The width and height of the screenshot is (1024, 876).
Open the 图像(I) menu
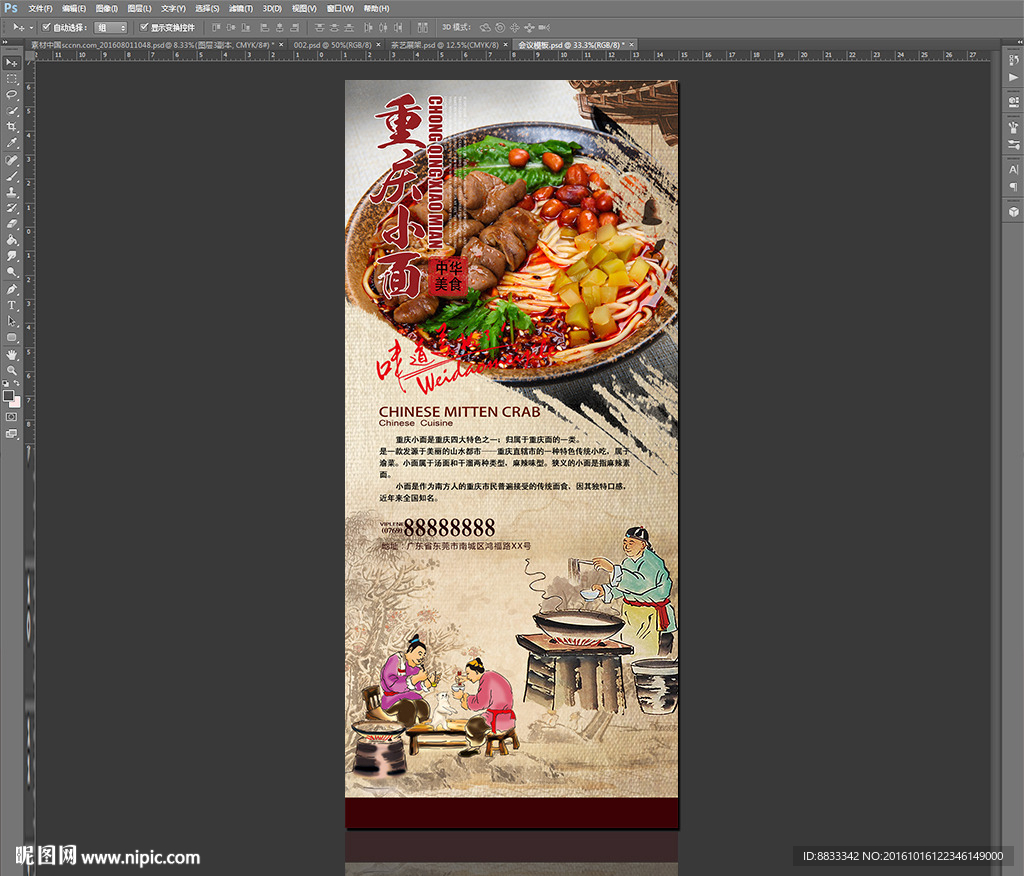[106, 8]
